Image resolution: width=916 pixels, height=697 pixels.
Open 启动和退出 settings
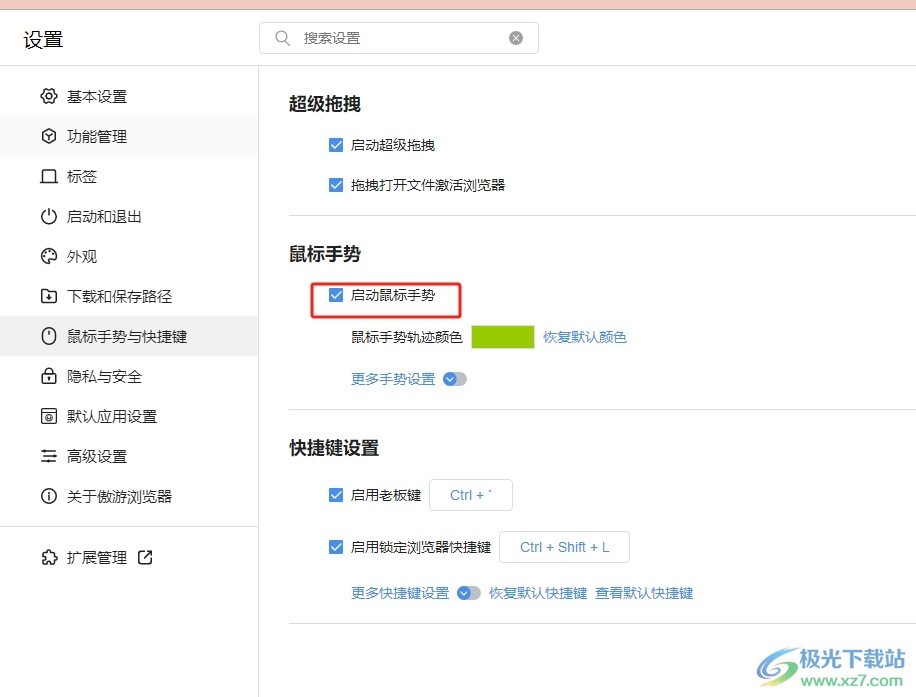129,216
